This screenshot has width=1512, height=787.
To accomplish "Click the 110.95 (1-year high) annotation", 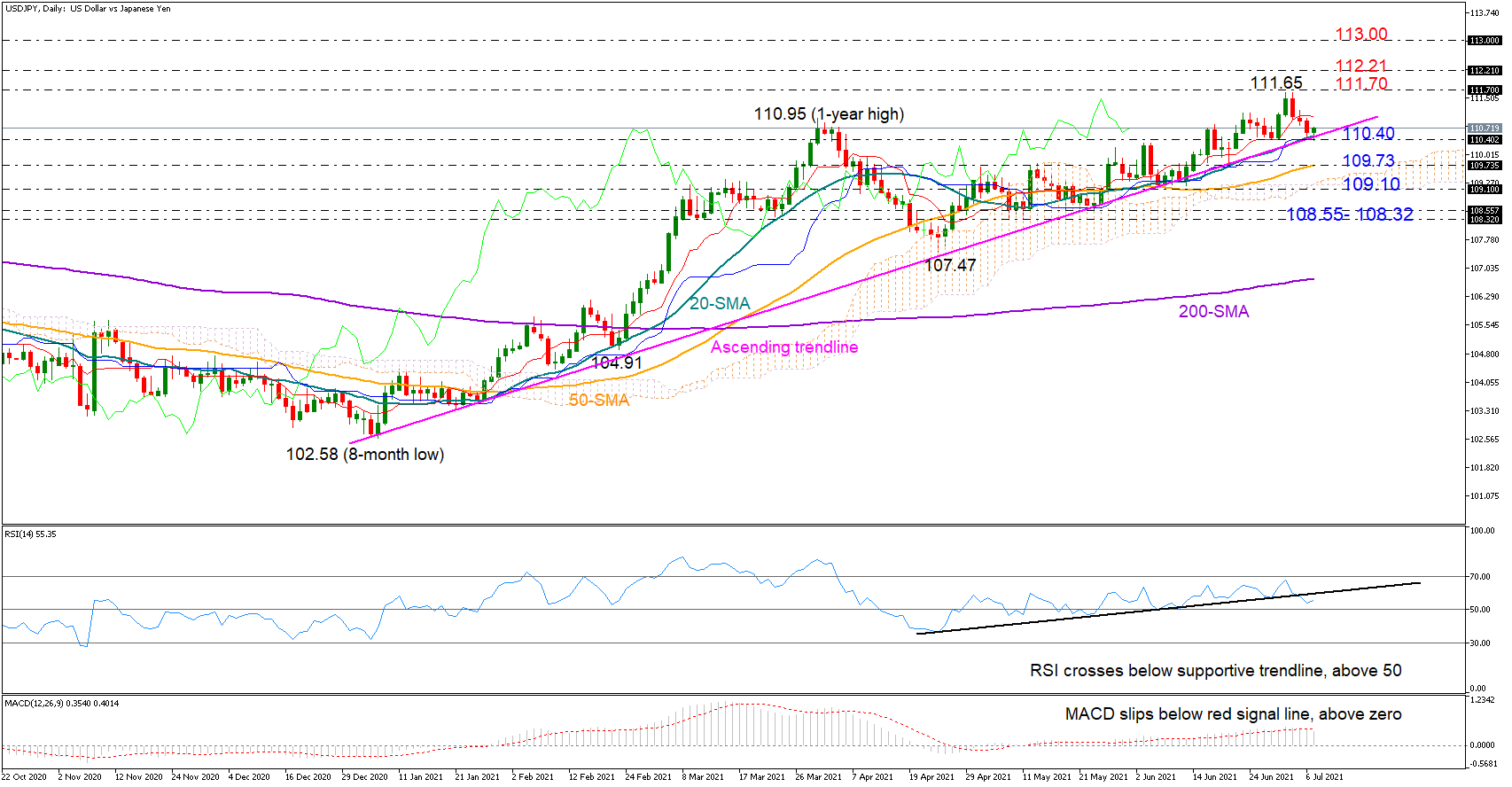I will pyautogui.click(x=829, y=114).
